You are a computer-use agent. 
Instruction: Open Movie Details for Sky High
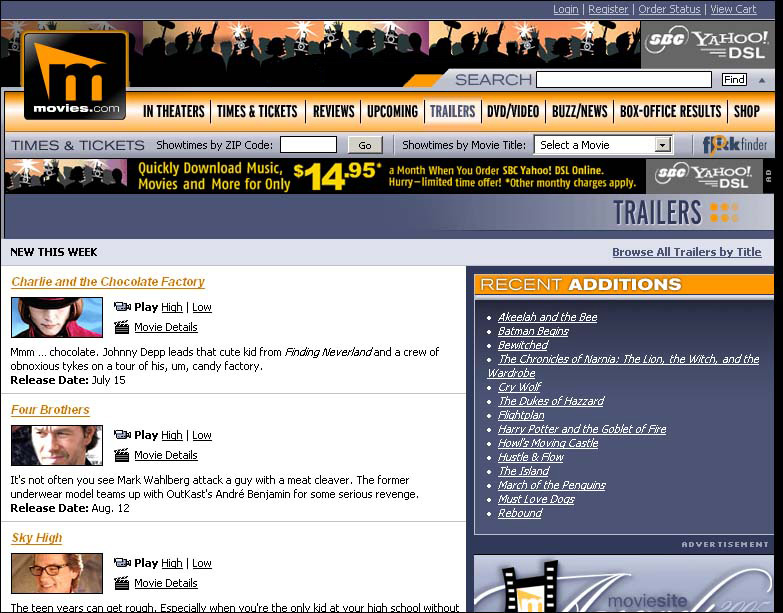click(x=166, y=583)
